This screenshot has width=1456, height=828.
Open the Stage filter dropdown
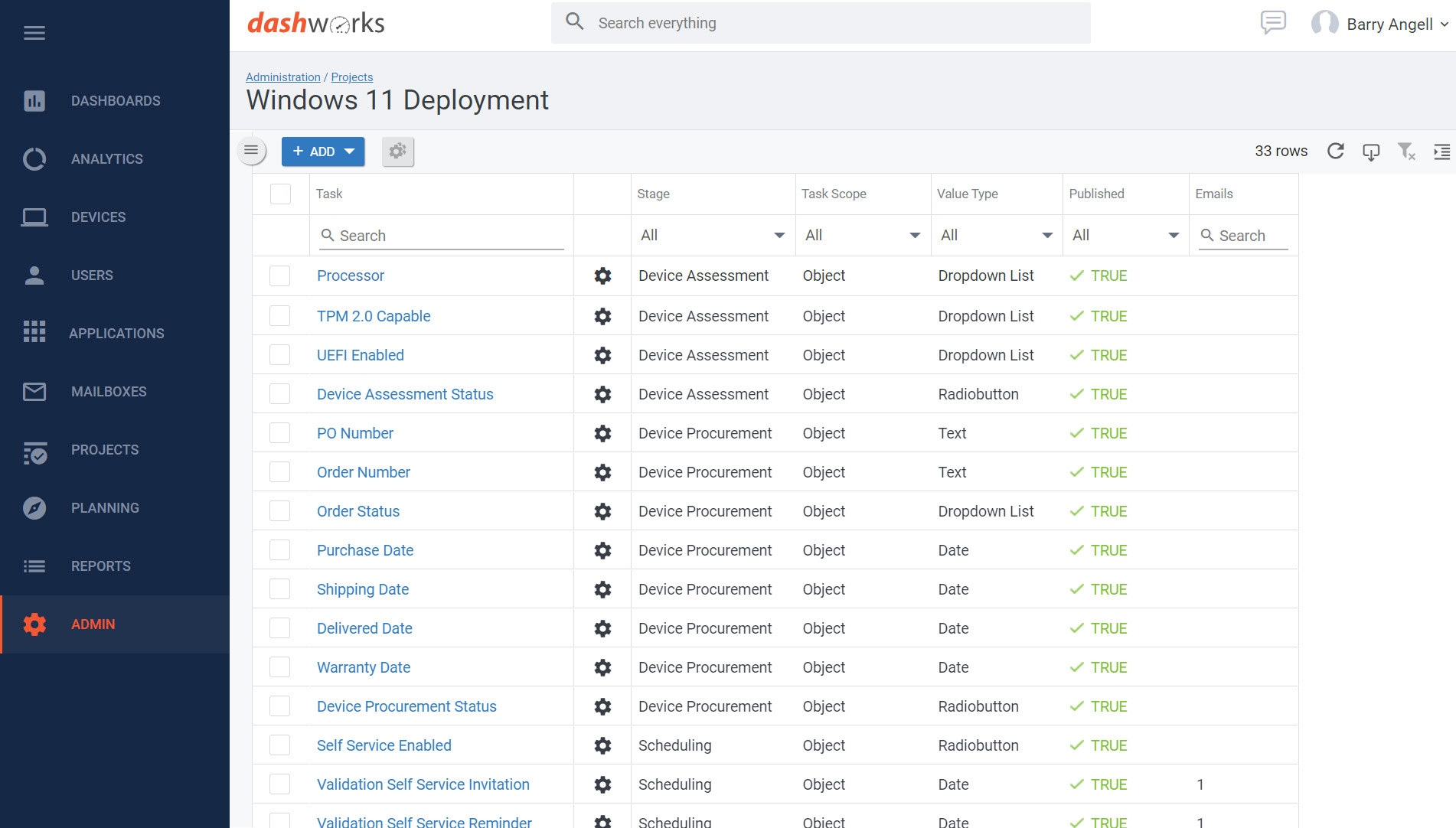[713, 235]
